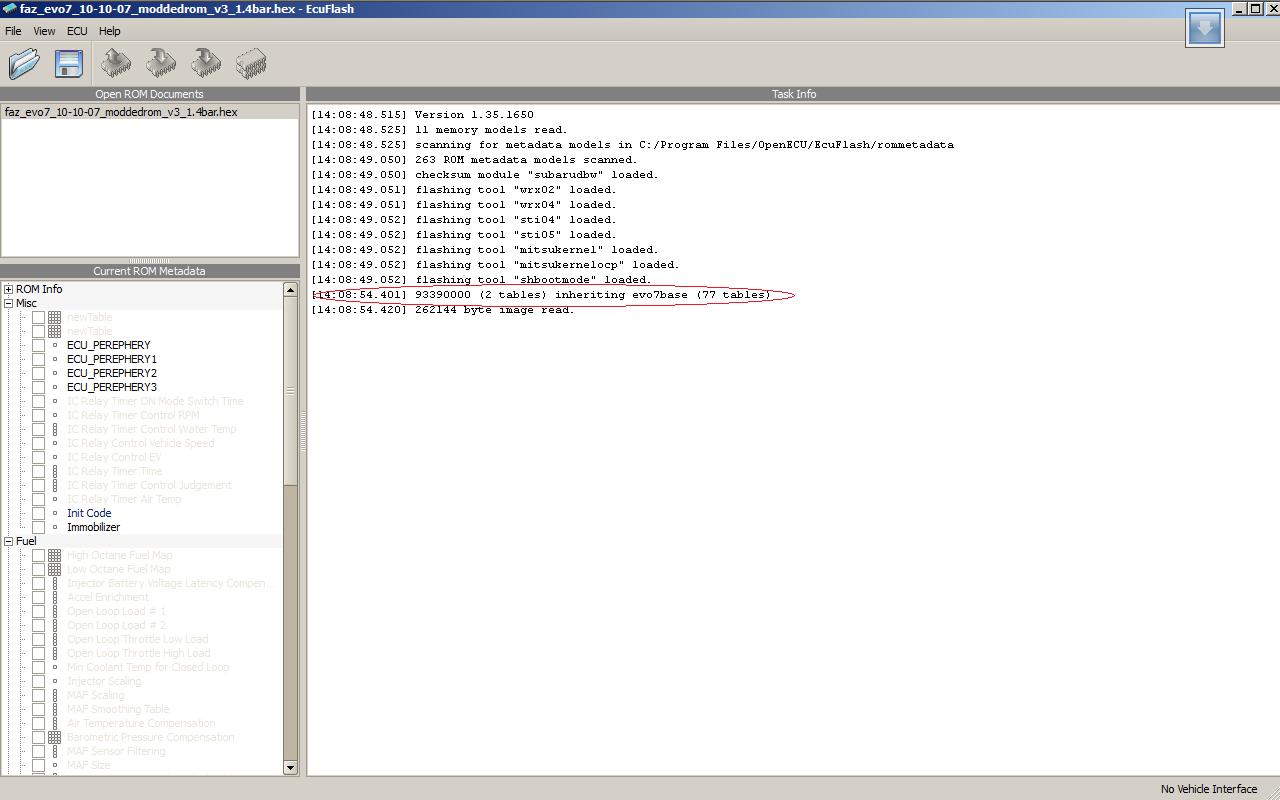Check the Immobilizer checkbox
Screen dimensions: 1280x800
[x=38, y=527]
